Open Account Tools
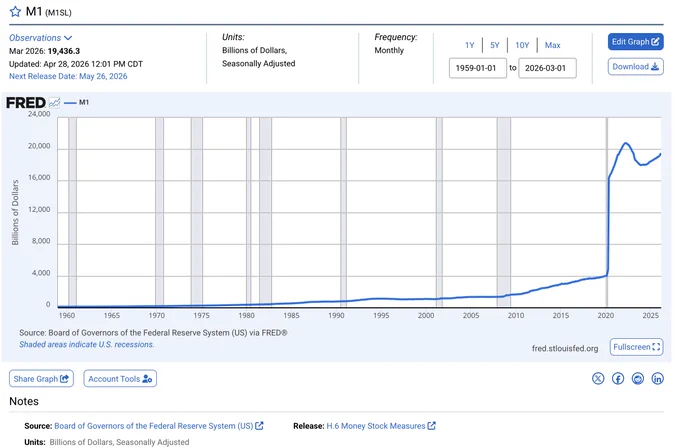This screenshot has width=680, height=448. [120, 379]
